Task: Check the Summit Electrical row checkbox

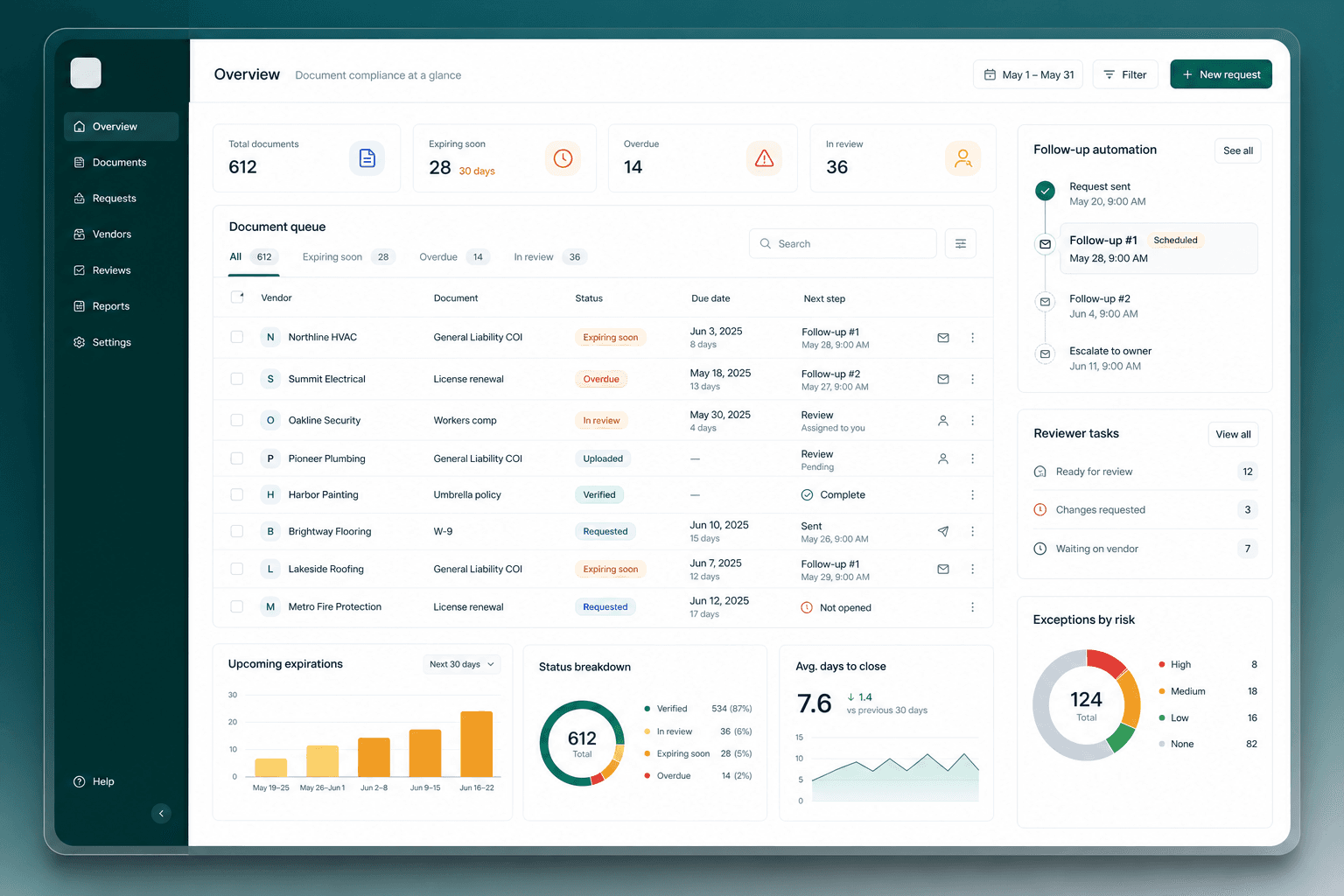Action: (237, 379)
